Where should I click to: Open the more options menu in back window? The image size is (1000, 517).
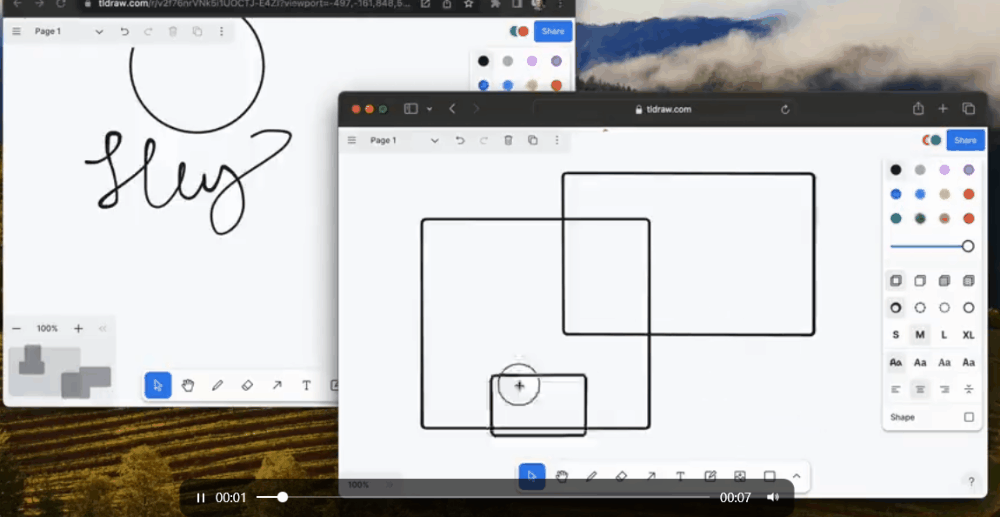[221, 31]
